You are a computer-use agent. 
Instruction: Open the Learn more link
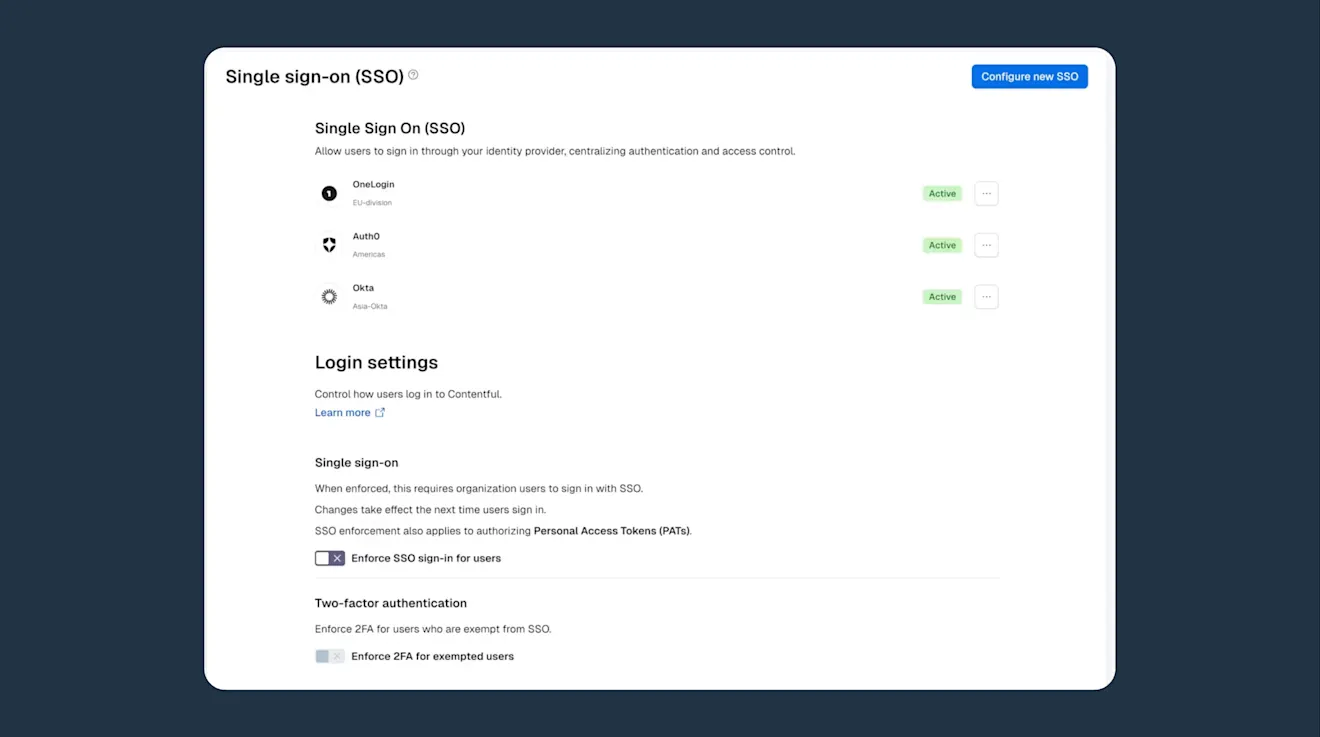343,413
